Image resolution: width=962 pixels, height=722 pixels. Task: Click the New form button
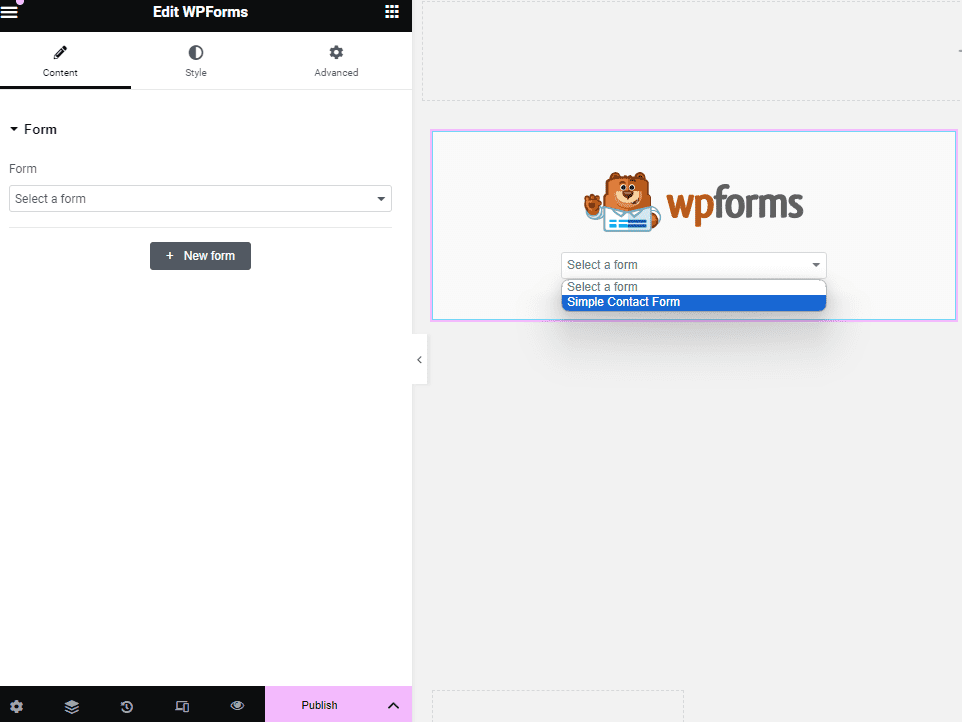point(200,256)
